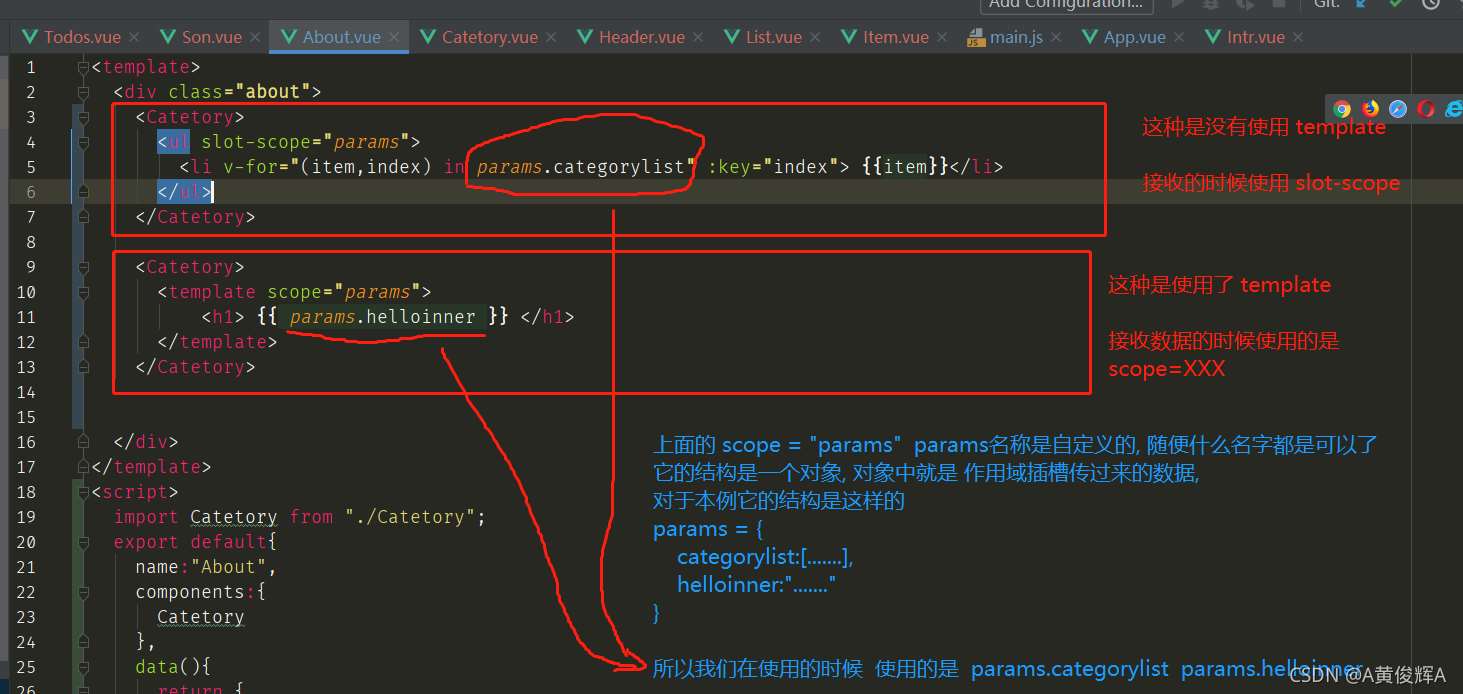
Task: Switch to the Item.vue tab
Action: 896,37
